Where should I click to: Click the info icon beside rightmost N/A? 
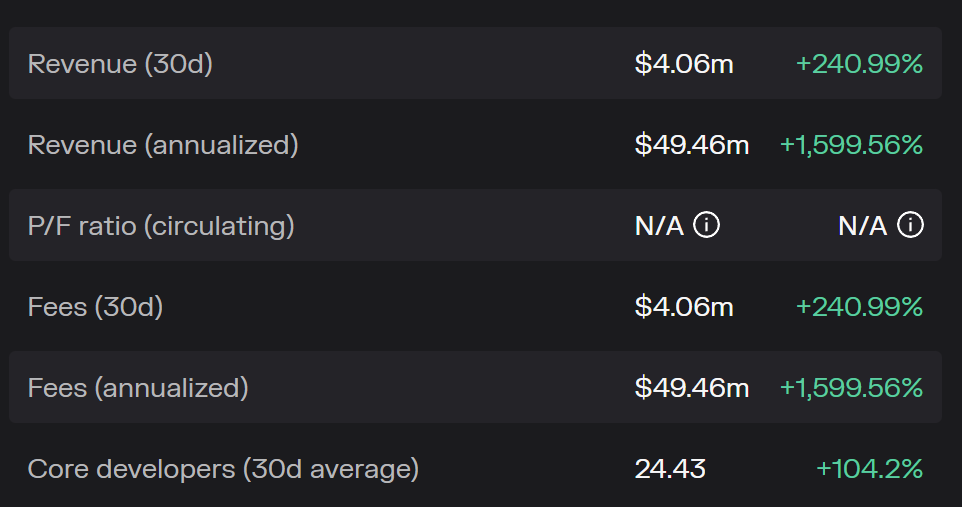[910, 226]
